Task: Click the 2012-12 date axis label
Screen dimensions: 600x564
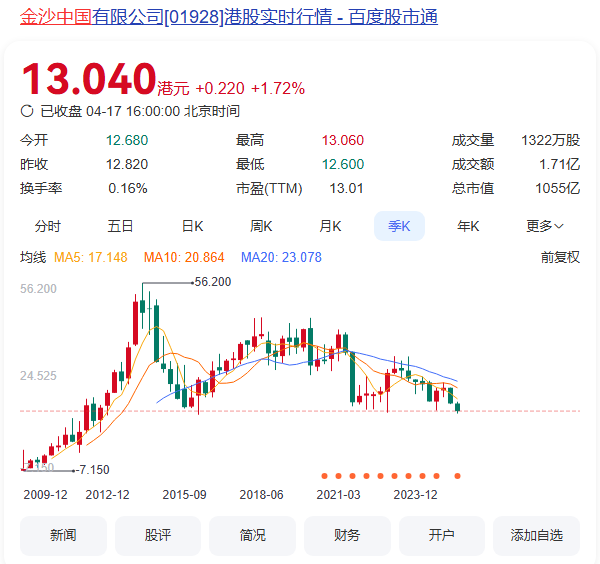Action: click(108, 495)
